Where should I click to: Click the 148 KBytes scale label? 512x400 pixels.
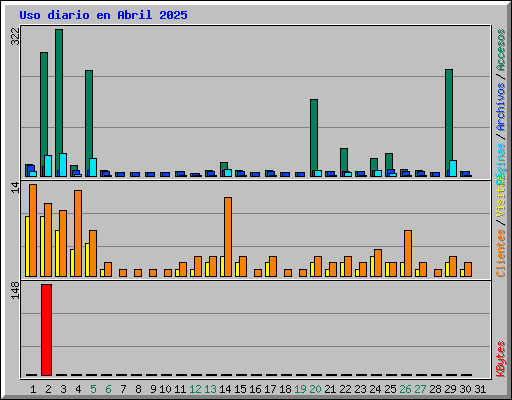(15, 290)
